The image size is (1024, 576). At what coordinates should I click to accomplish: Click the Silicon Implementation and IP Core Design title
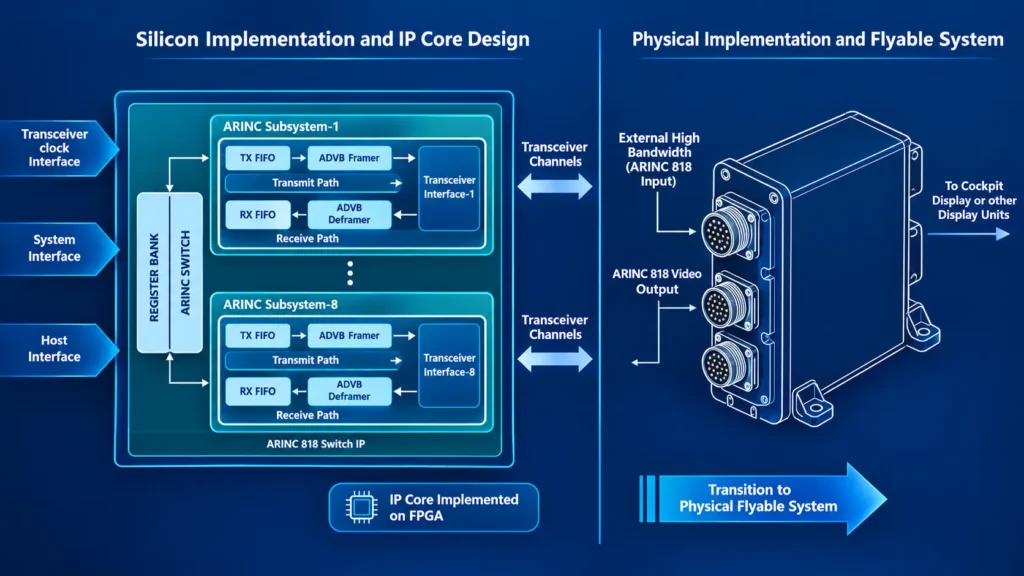pyautogui.click(x=332, y=39)
